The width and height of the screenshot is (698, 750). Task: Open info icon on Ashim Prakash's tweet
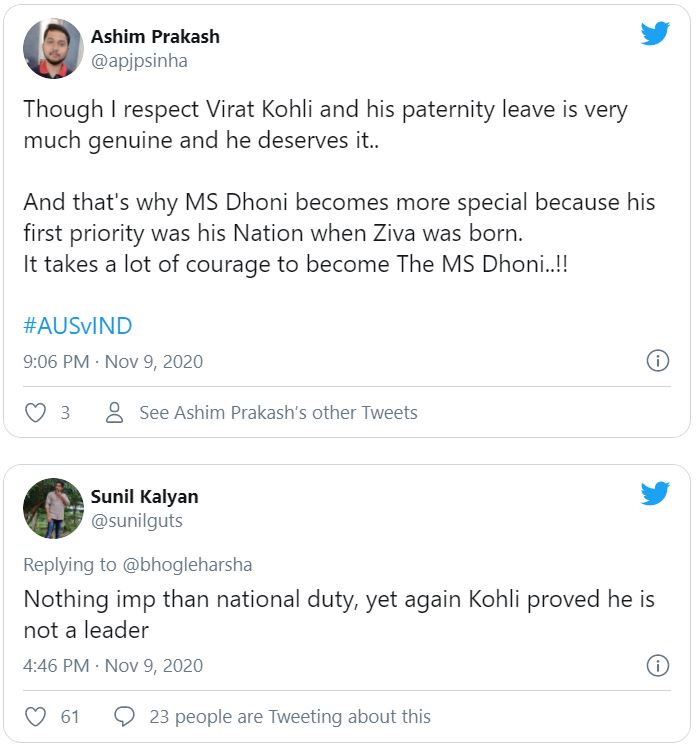(x=657, y=361)
